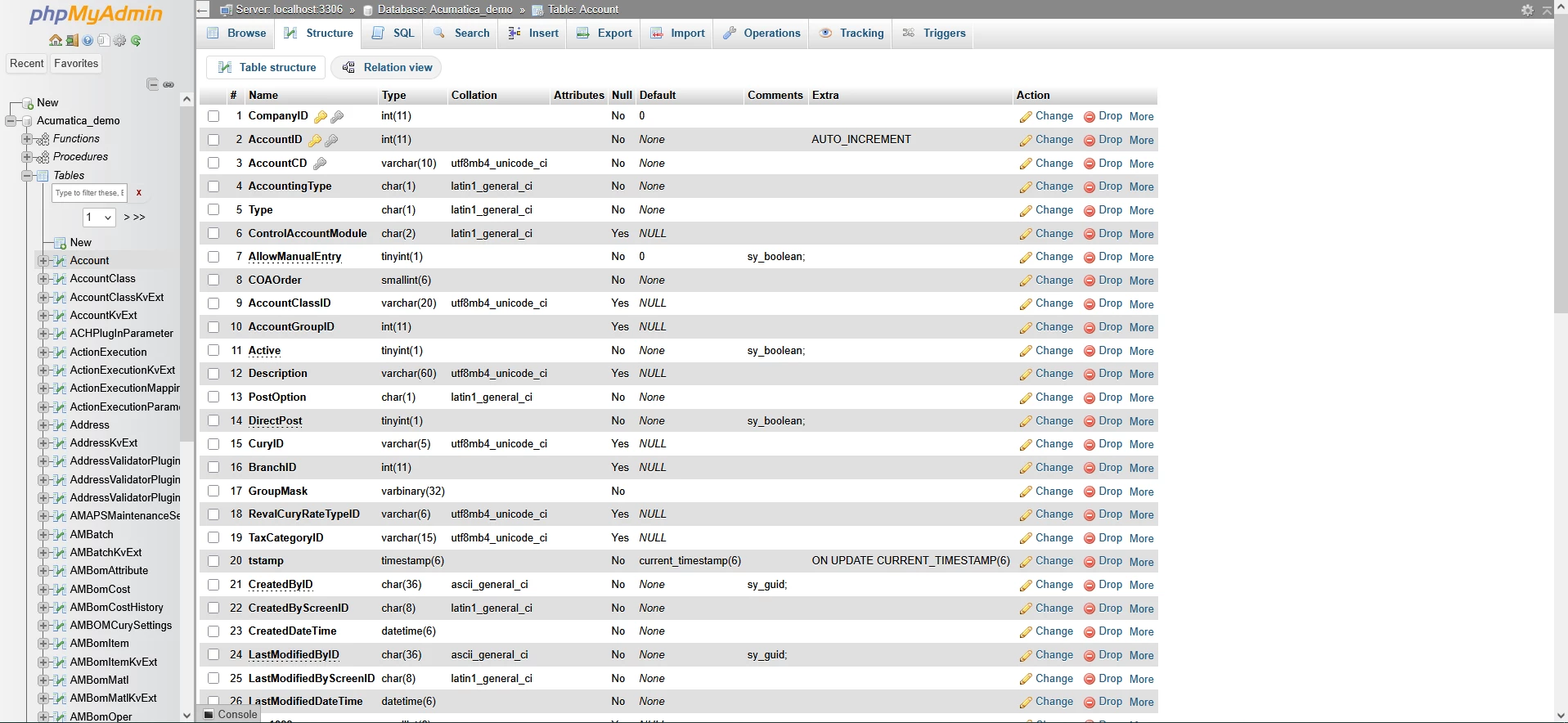Click the Account table icon in the tree
This screenshot has width=1568, height=723.
[59, 261]
